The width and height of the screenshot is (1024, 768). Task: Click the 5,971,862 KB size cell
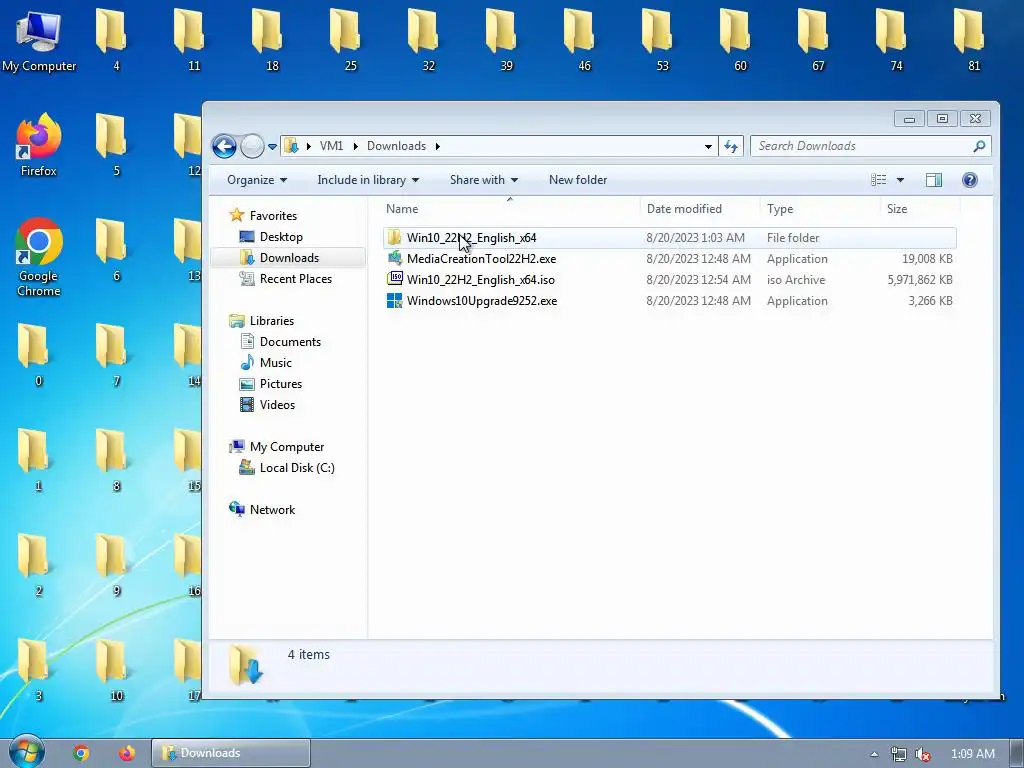pos(920,280)
